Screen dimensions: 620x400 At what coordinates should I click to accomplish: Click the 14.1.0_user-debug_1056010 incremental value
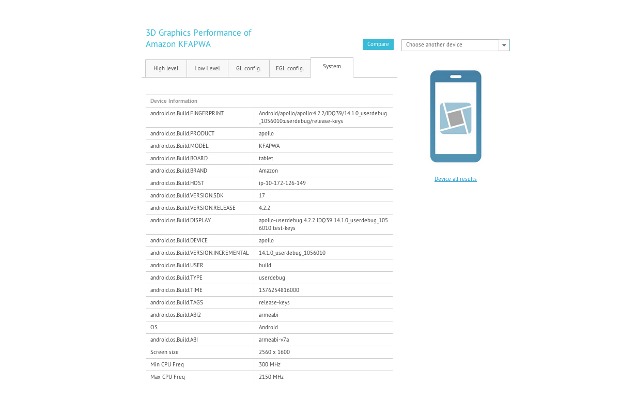tap(292, 253)
